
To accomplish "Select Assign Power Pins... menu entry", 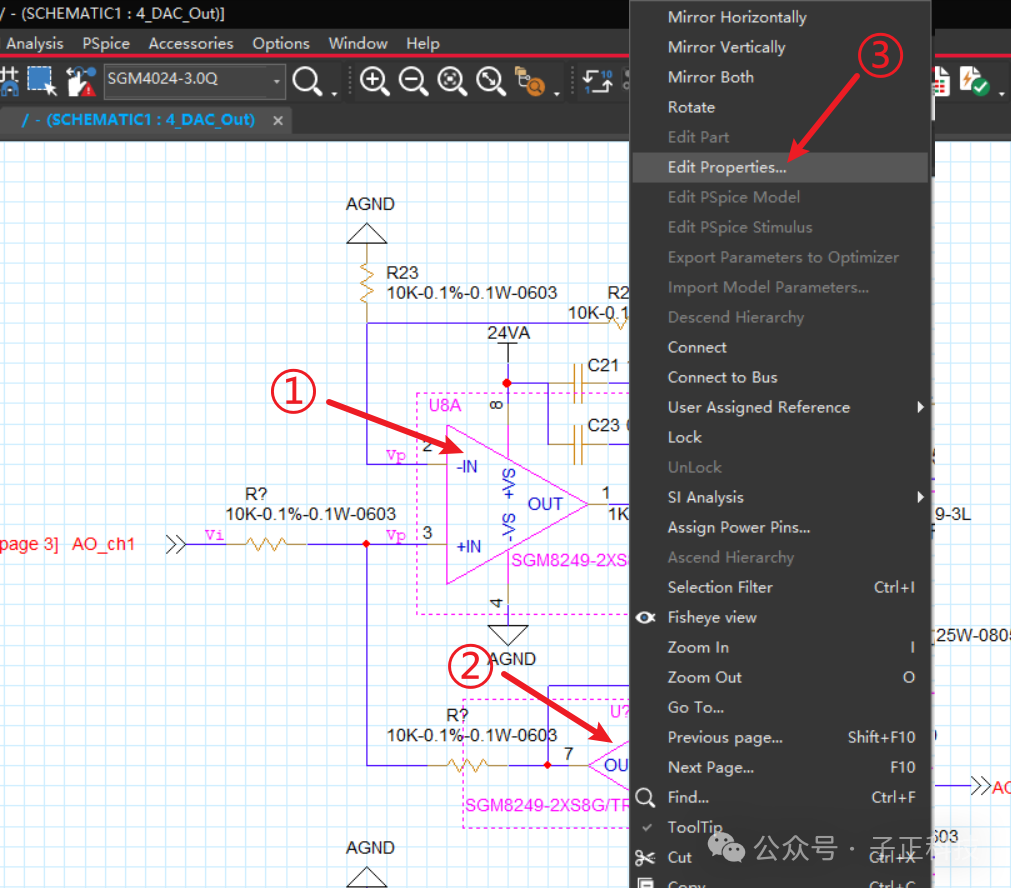I will tap(780, 528).
